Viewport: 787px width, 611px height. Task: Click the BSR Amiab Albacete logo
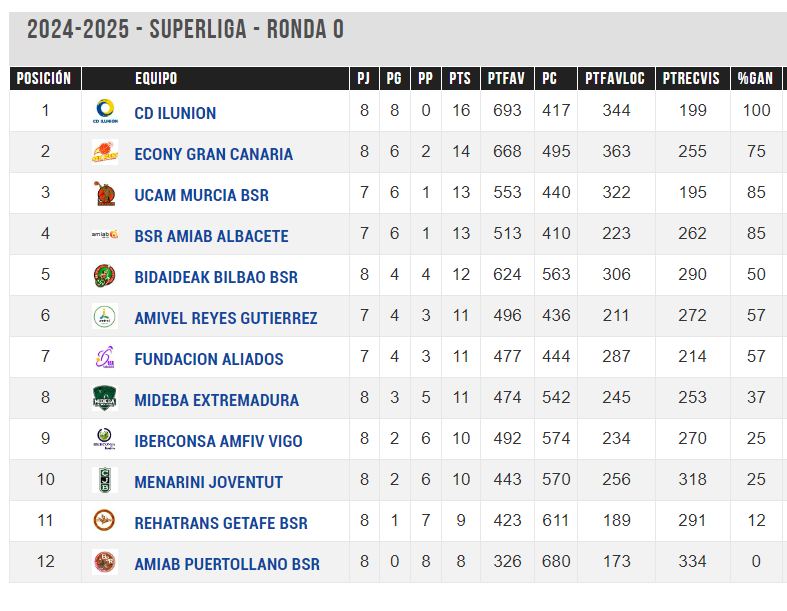(105, 234)
